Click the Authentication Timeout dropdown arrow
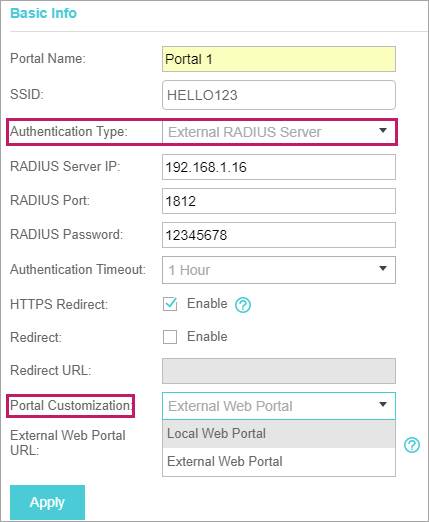The width and height of the screenshot is (429, 522). [383, 268]
